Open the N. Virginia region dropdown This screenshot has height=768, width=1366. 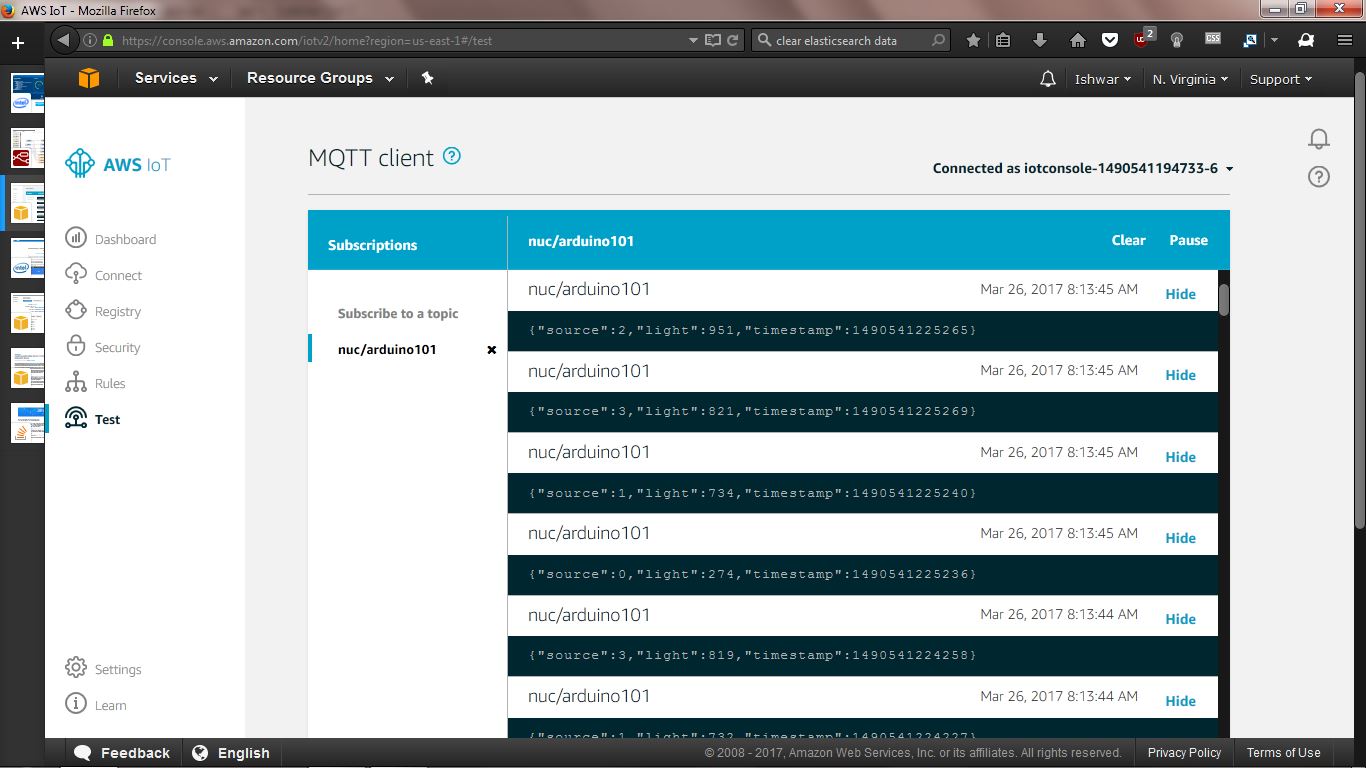1190,79
